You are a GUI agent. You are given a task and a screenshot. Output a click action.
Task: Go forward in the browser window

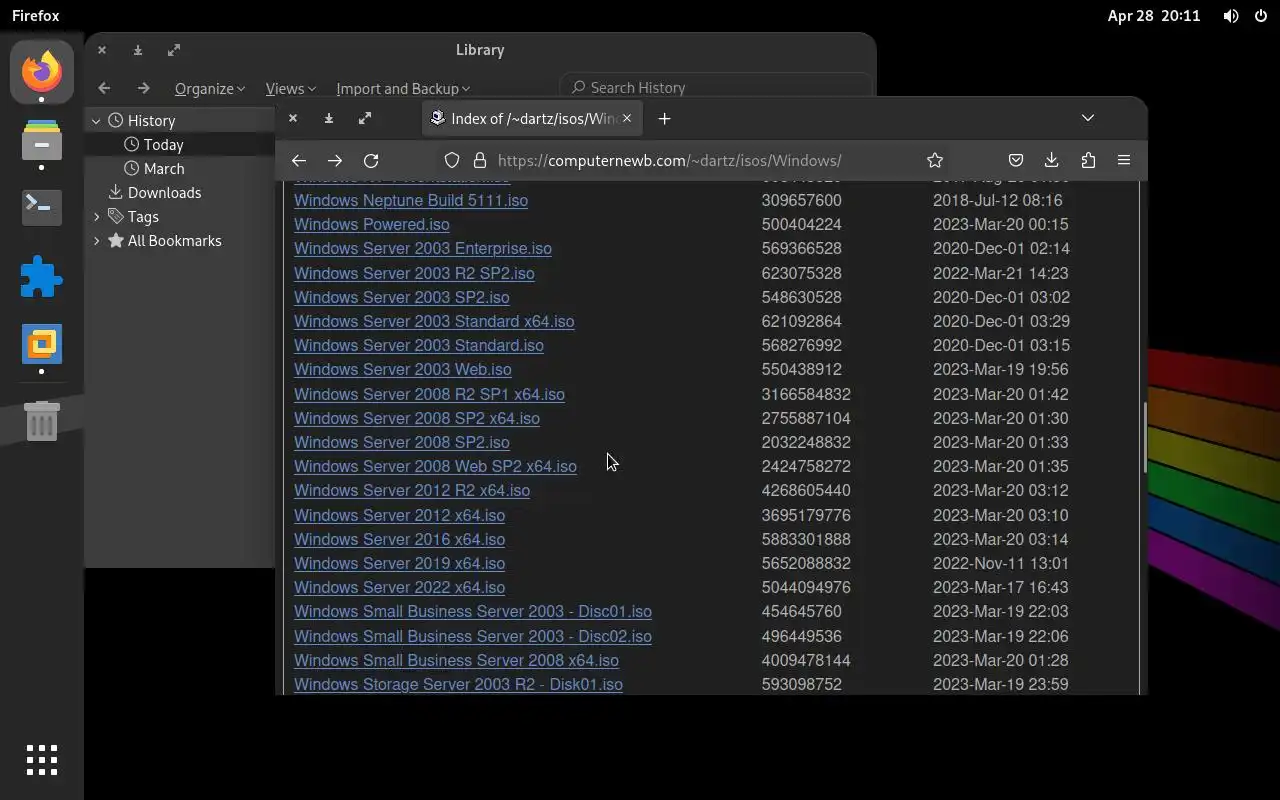pos(335,160)
